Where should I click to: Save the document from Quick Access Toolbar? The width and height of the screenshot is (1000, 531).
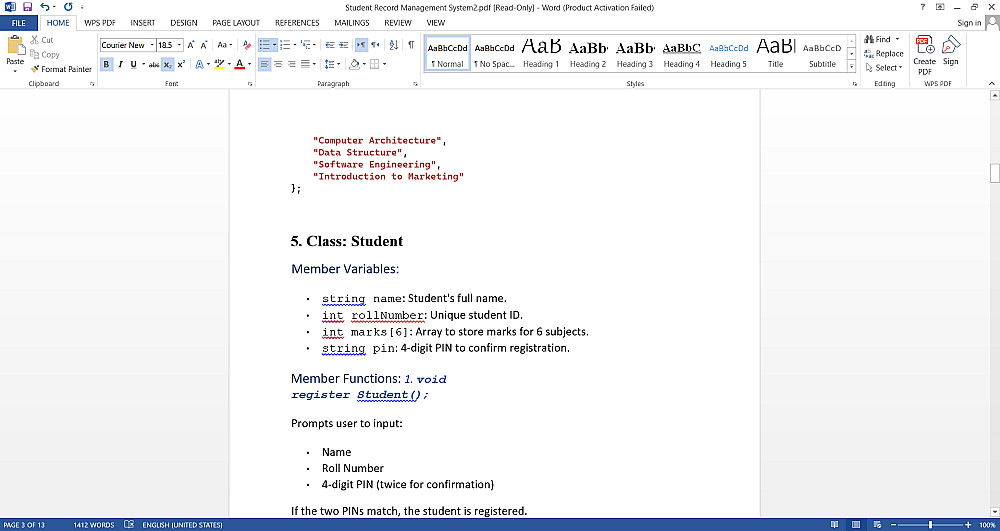coord(27,7)
